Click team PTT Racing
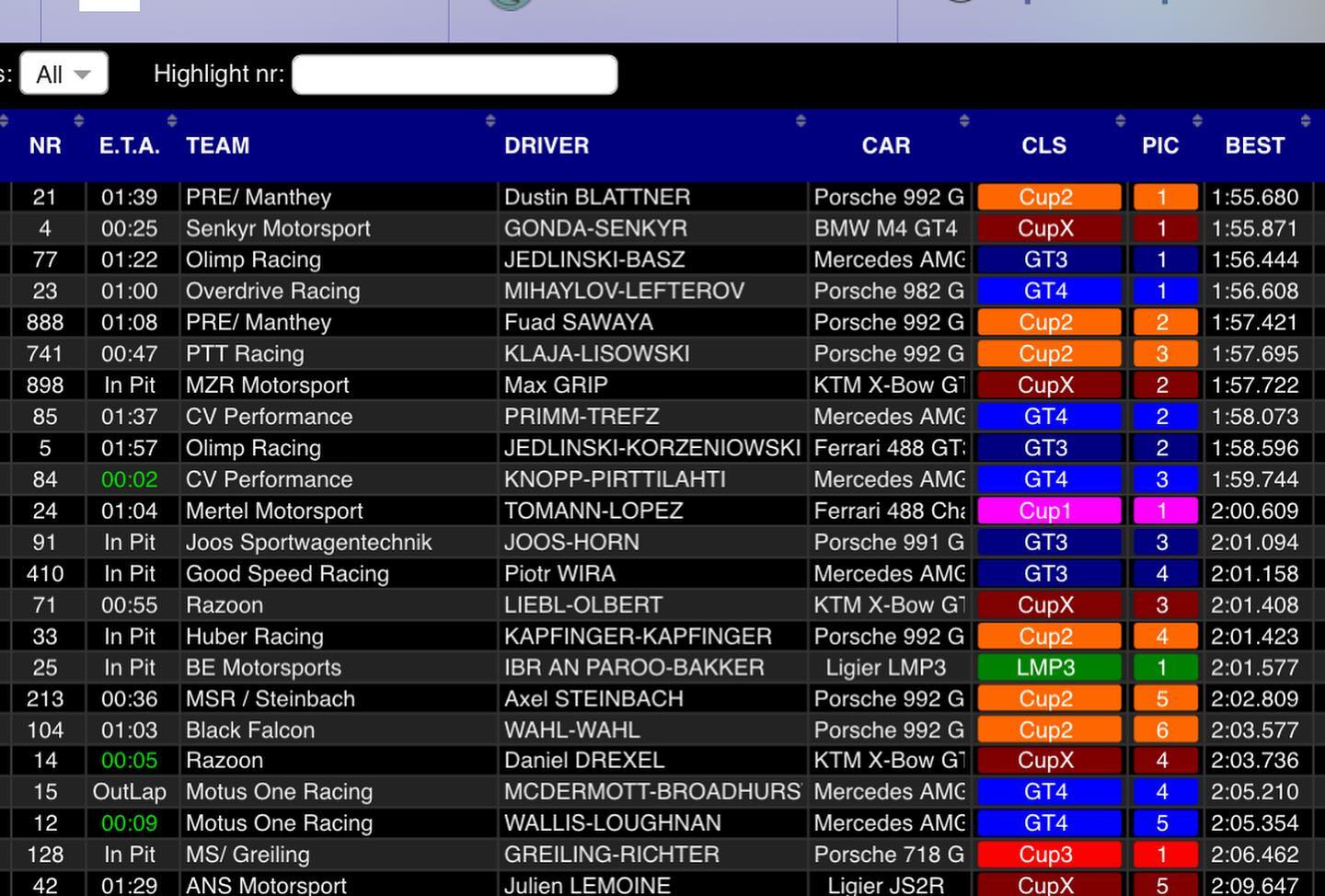 (245, 353)
